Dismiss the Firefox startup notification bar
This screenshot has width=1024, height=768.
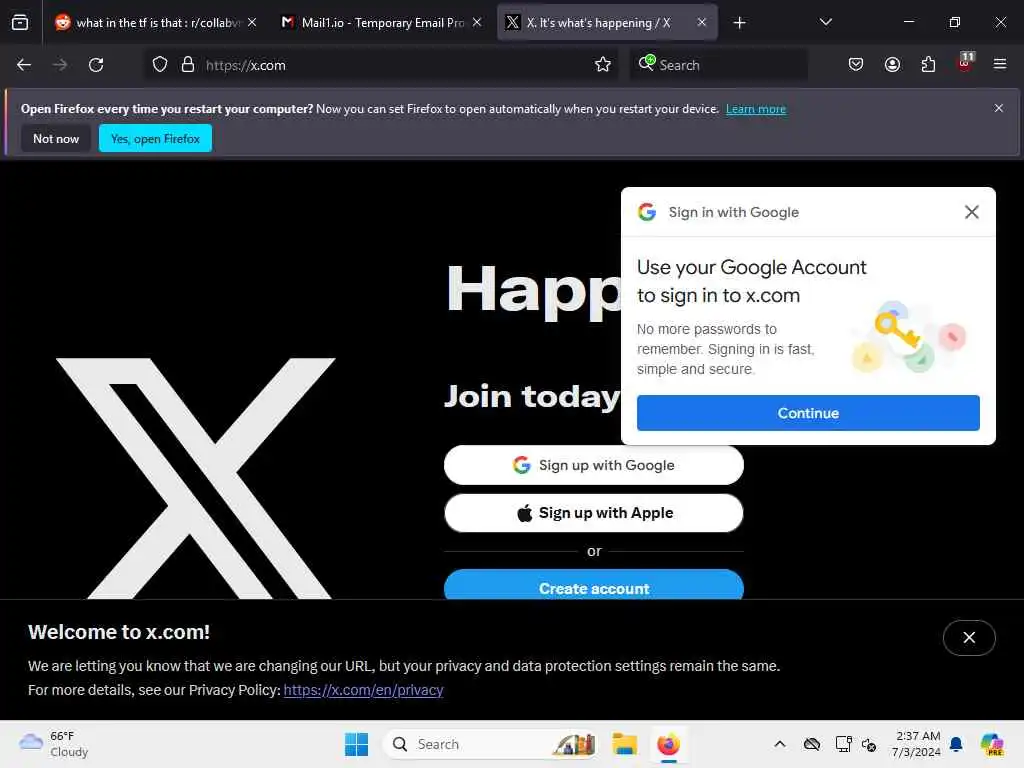click(x=999, y=108)
